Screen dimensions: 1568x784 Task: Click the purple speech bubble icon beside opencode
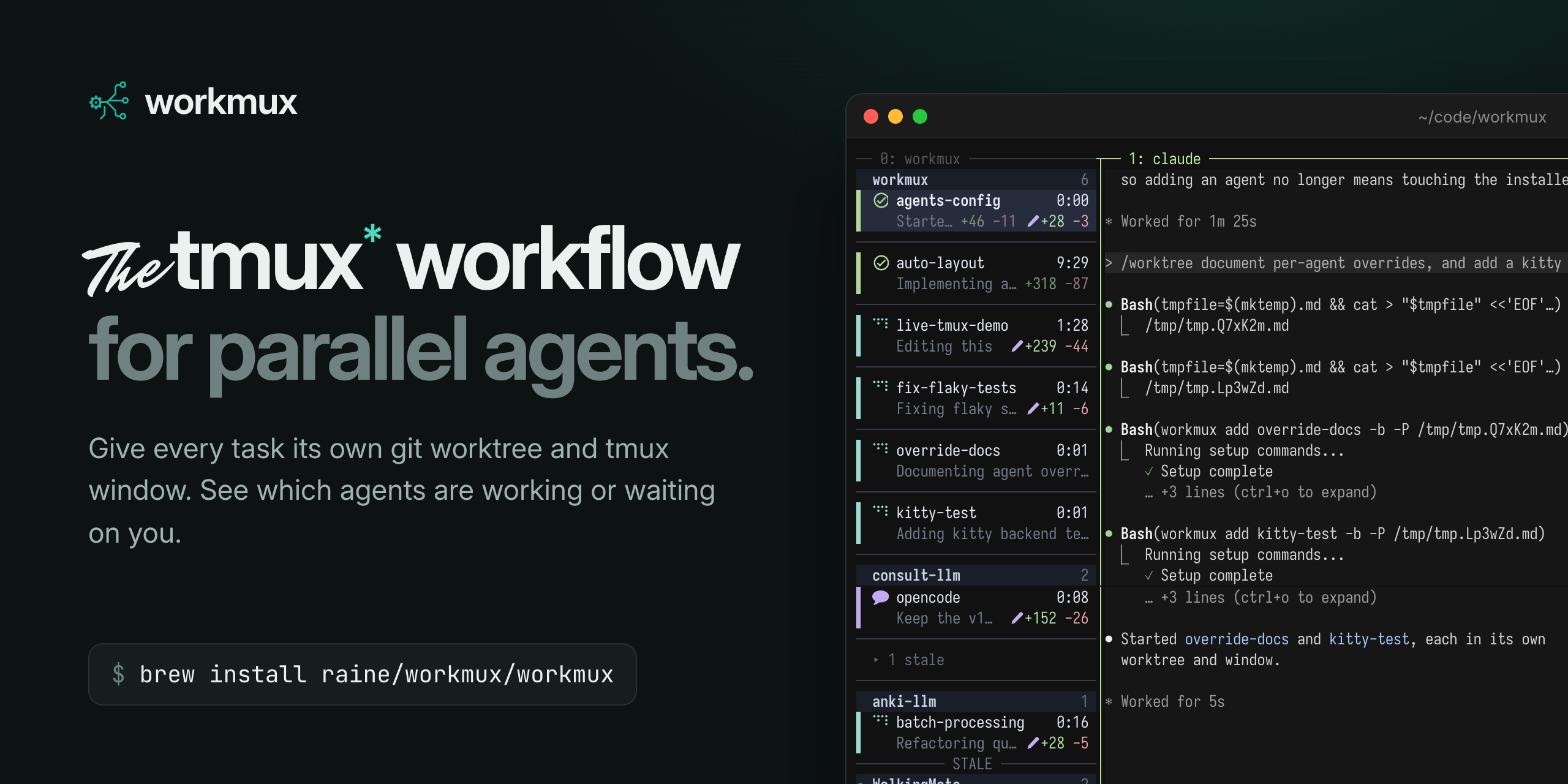tap(881, 597)
